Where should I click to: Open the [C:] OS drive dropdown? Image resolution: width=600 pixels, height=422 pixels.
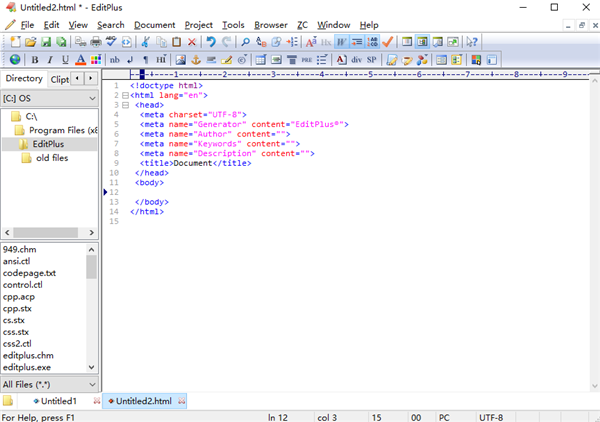(x=92, y=98)
